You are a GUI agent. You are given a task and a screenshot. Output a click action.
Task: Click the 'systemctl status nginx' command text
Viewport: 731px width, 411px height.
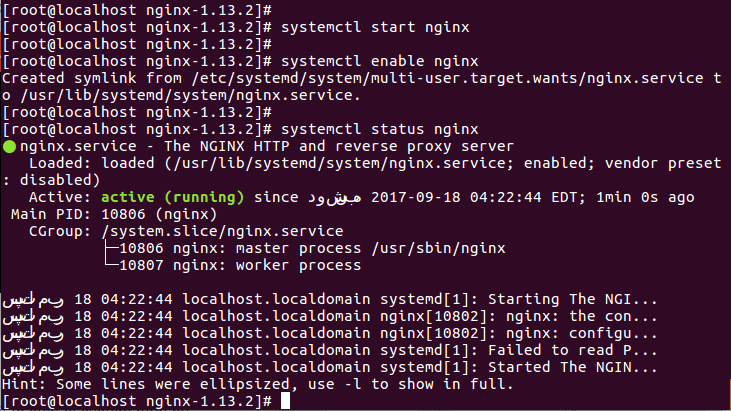point(379,130)
